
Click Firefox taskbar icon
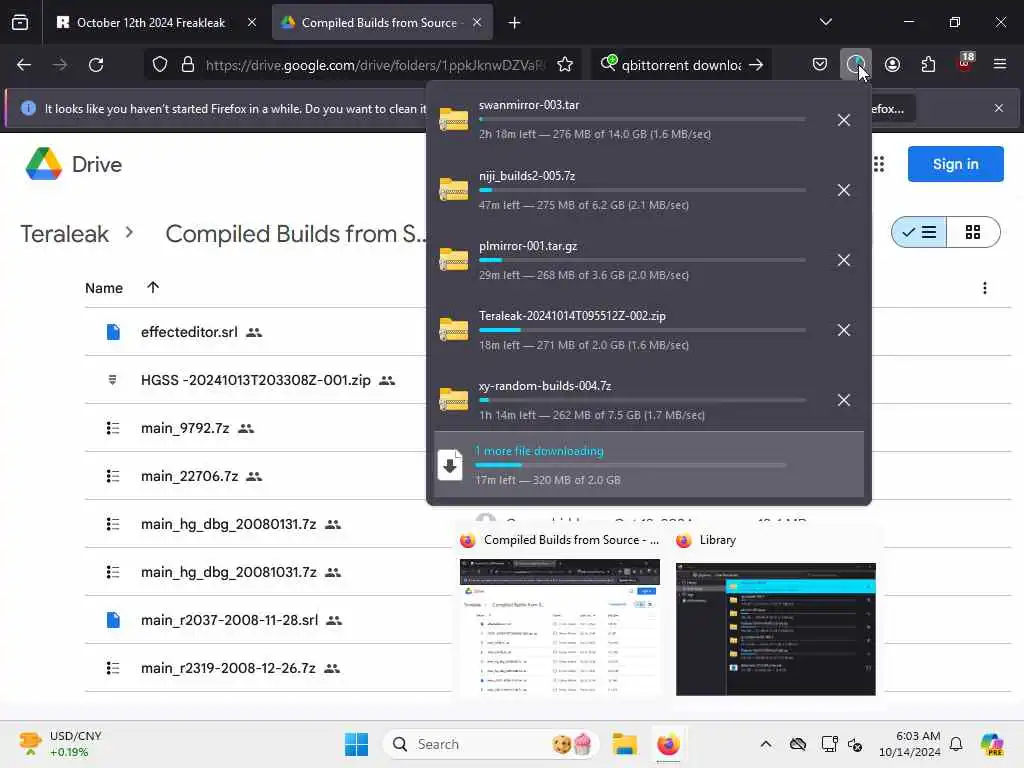click(x=668, y=744)
